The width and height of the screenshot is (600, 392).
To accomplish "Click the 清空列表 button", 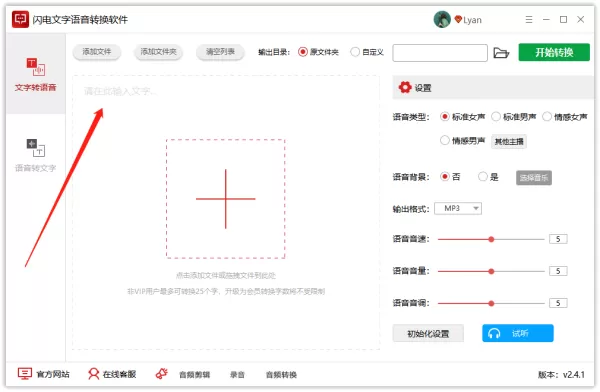I will click(x=220, y=52).
